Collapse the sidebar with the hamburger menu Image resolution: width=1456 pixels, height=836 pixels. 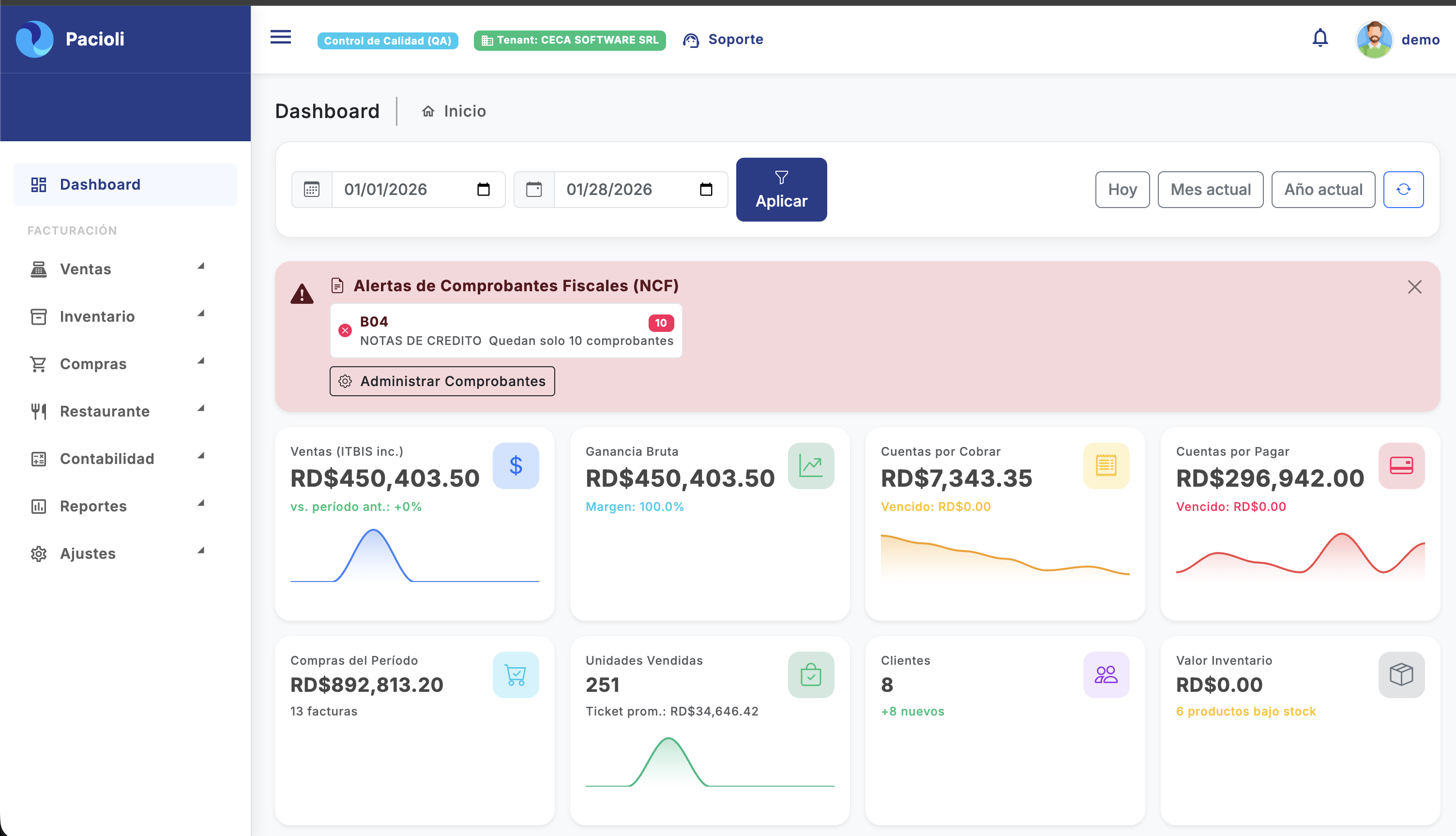coord(280,37)
